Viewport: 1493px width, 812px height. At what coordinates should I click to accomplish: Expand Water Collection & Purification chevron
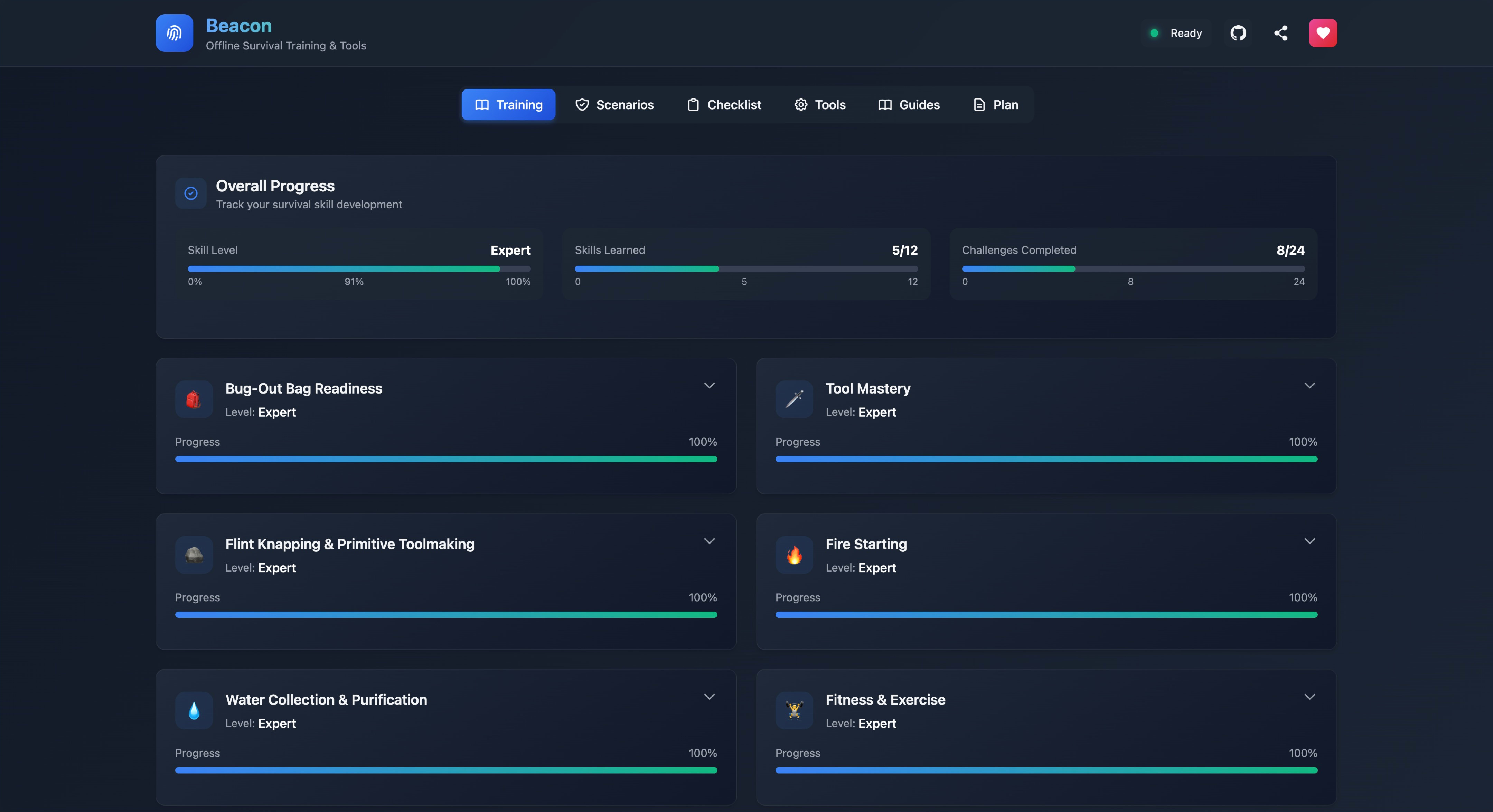709,697
